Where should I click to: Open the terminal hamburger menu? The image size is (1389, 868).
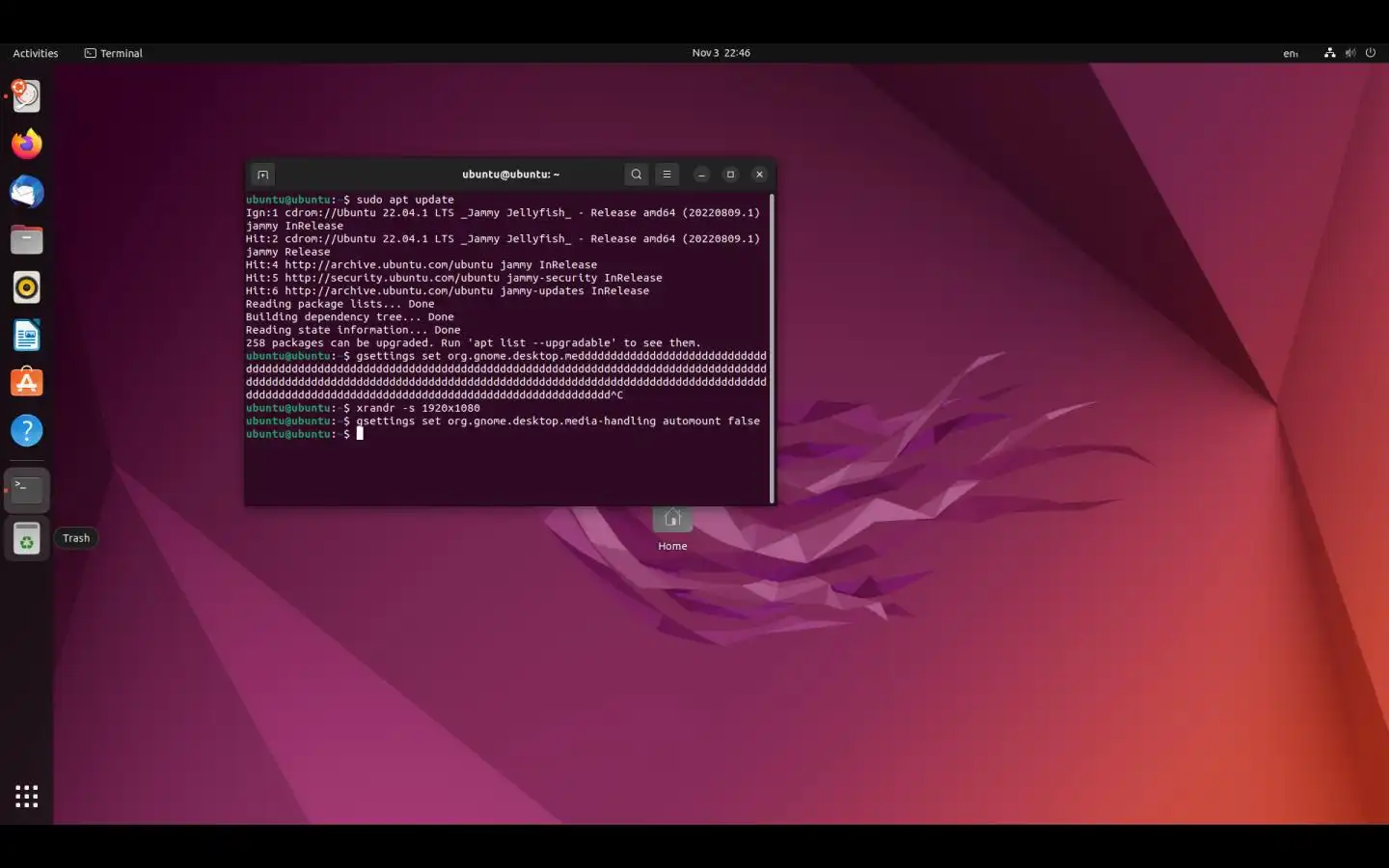pos(667,175)
